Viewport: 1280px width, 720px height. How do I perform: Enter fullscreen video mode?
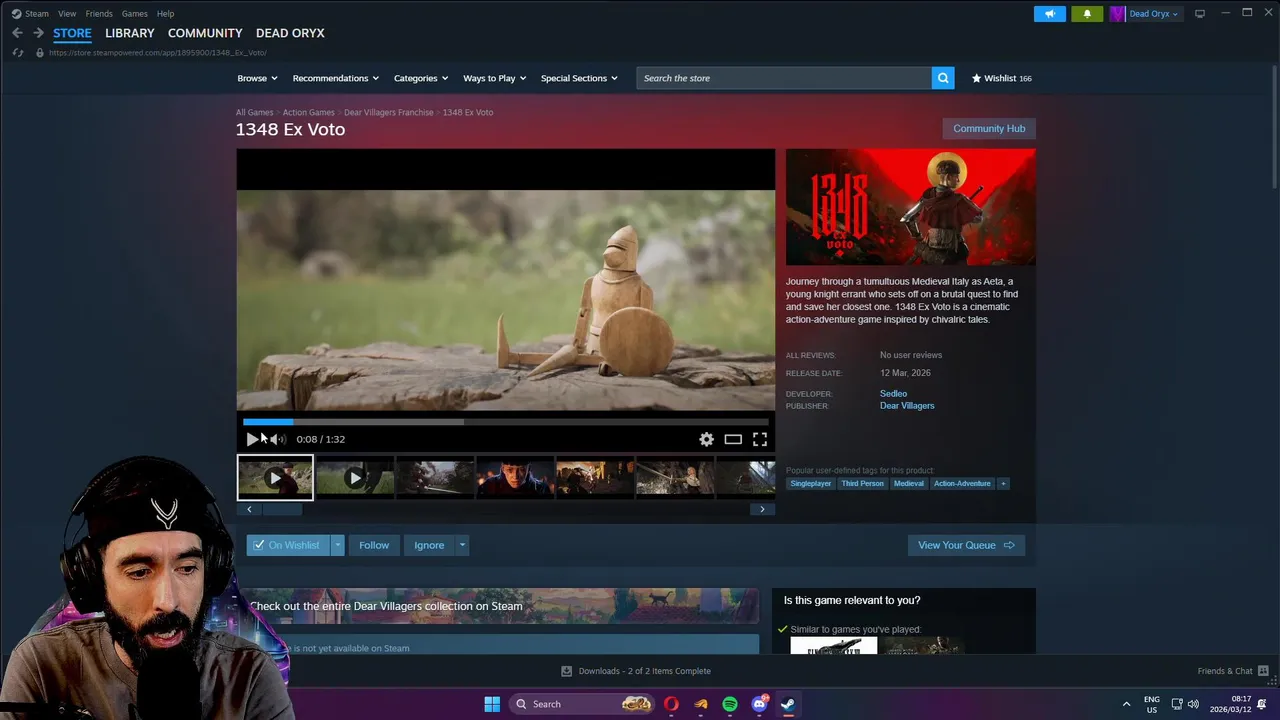(760, 439)
